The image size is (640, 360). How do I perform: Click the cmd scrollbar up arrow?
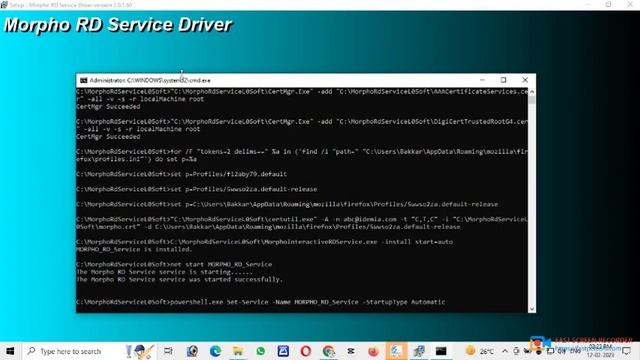(x=531, y=92)
